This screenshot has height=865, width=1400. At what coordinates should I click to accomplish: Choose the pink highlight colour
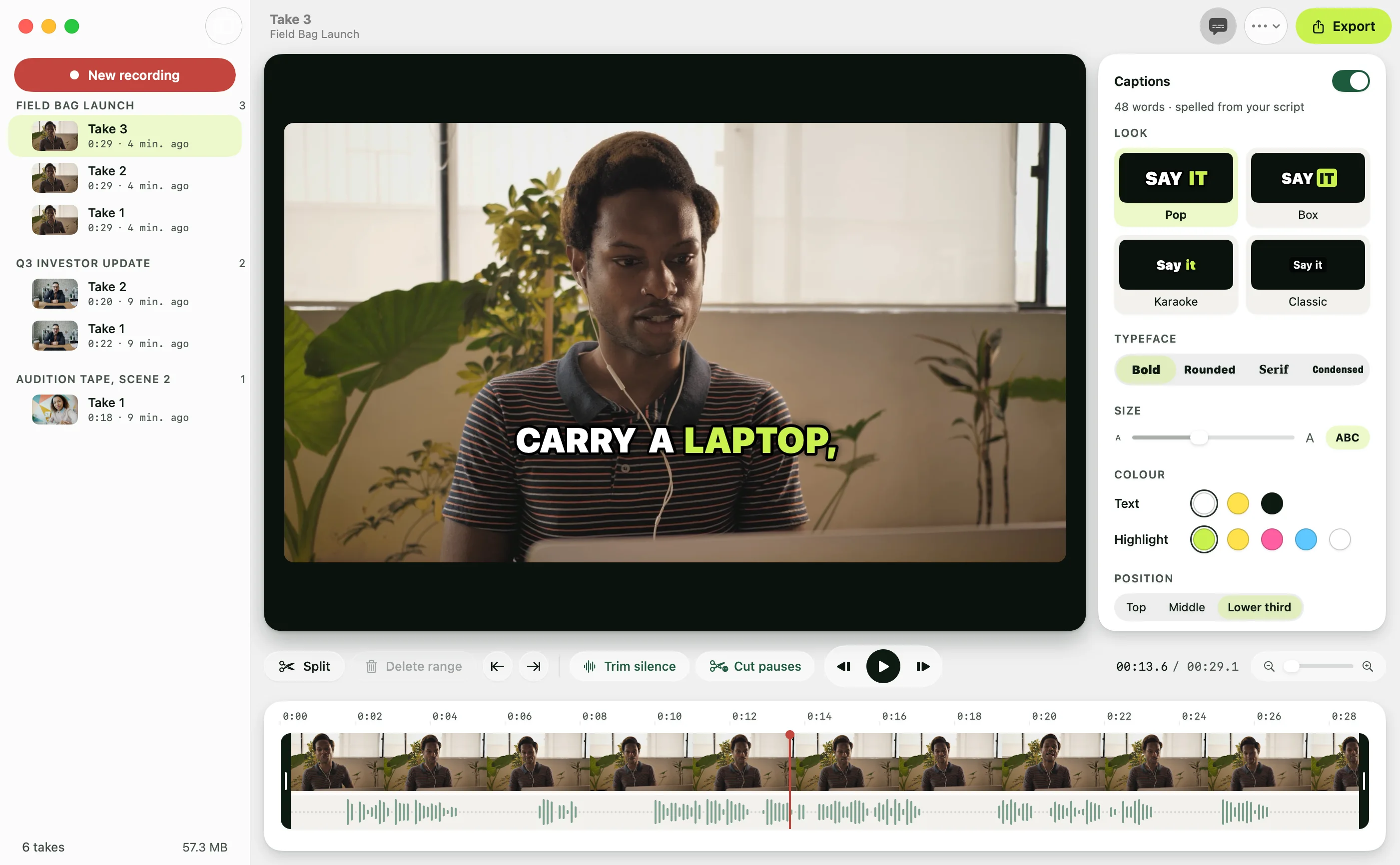[x=1271, y=539]
